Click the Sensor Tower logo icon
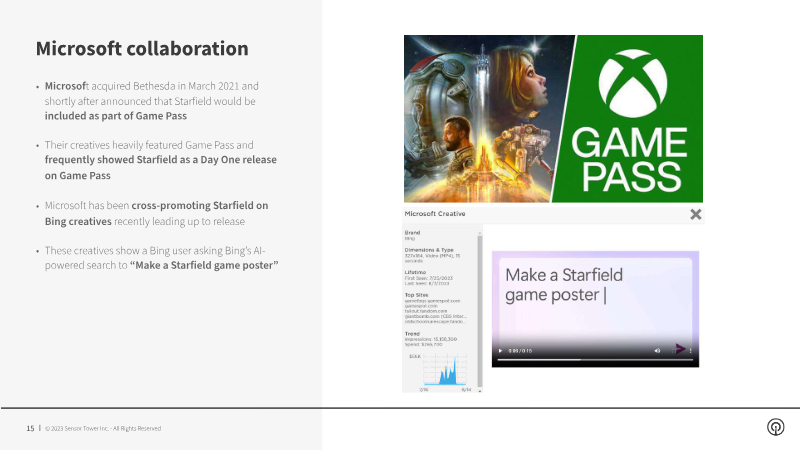The width and height of the screenshot is (800, 450). click(774, 427)
